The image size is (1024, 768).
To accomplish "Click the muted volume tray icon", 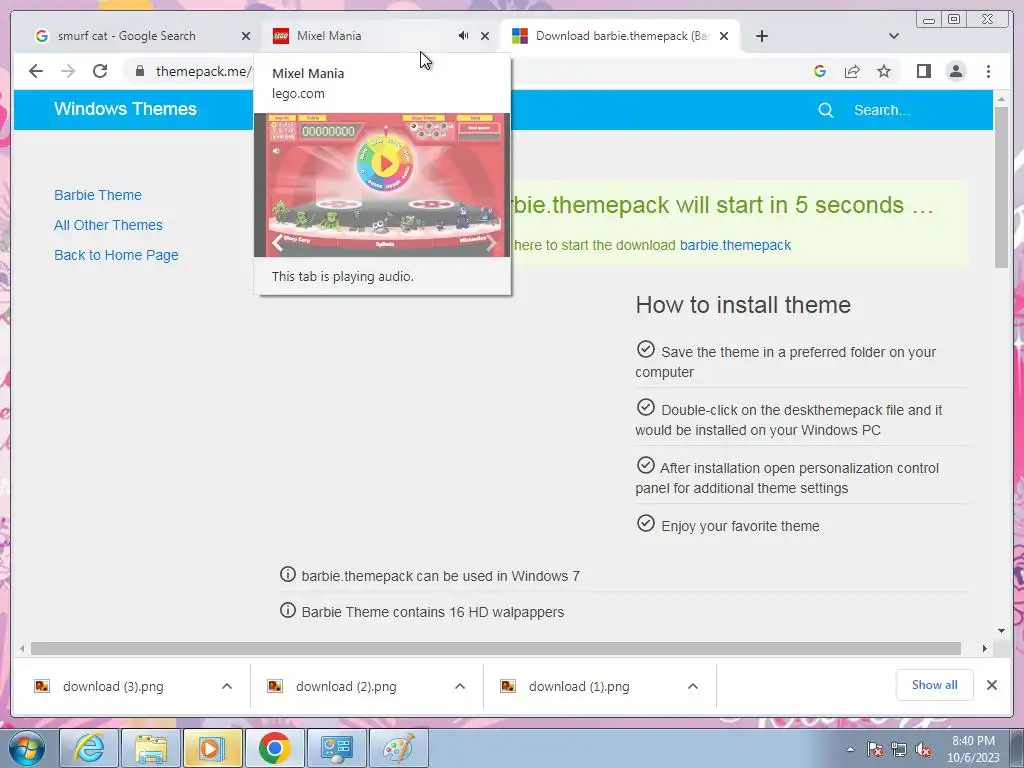I will coord(923,750).
